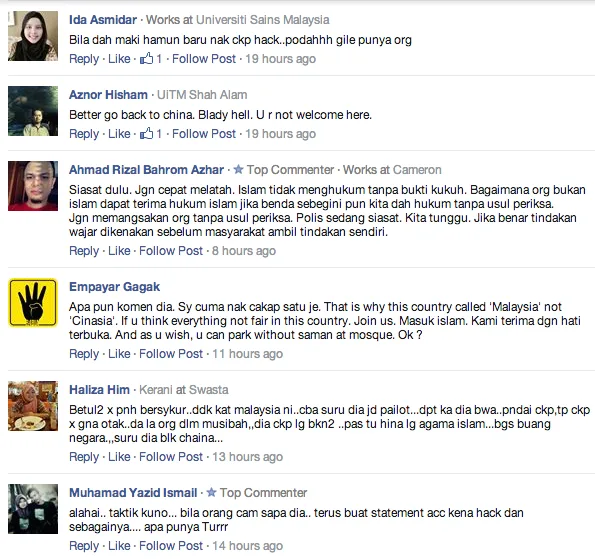Click Top Commenter star beside Muhamad Yazid Ismail
The width and height of the screenshot is (595, 559).
pyautogui.click(x=211, y=492)
